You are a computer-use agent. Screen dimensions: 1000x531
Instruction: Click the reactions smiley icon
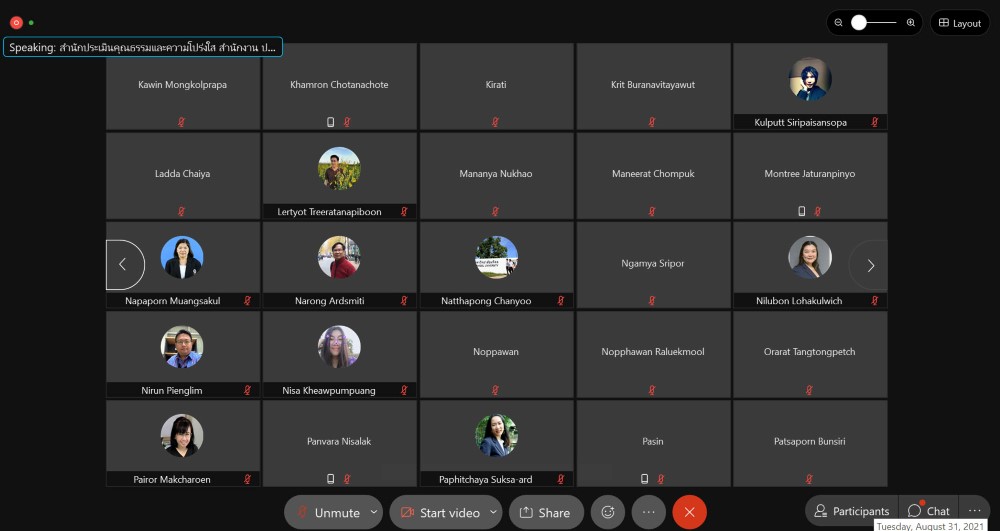607,512
